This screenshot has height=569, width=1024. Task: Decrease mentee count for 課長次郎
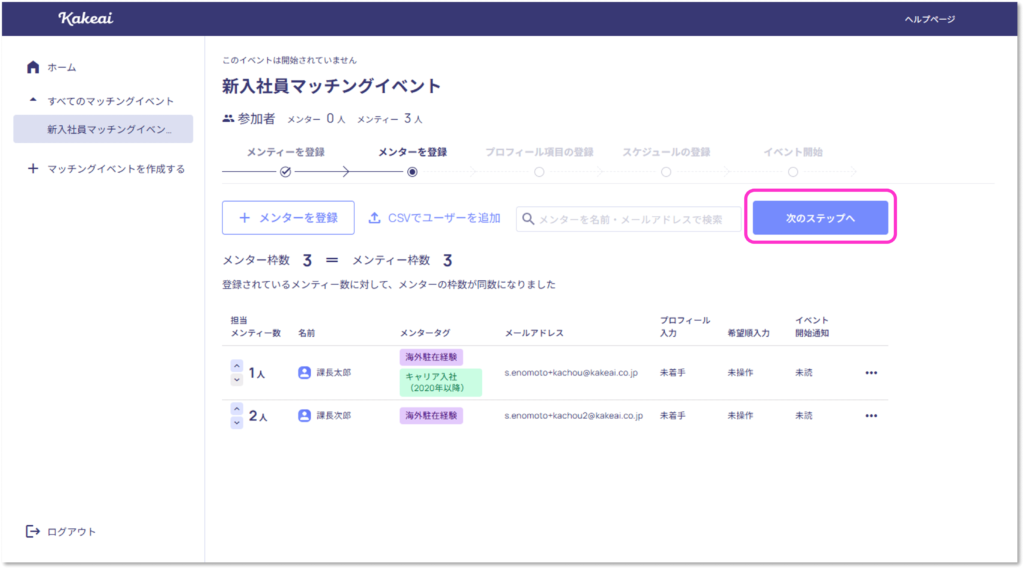pyautogui.click(x=236, y=422)
